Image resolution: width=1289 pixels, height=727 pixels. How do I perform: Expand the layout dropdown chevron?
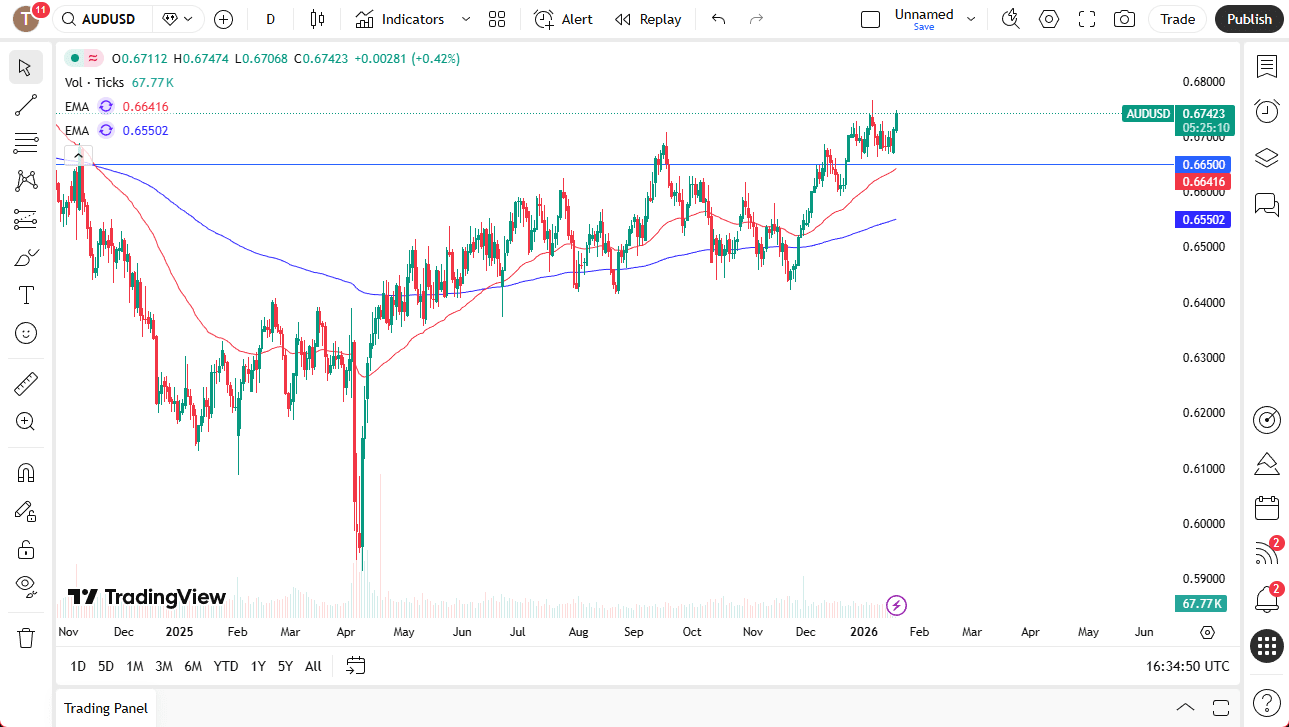(971, 19)
